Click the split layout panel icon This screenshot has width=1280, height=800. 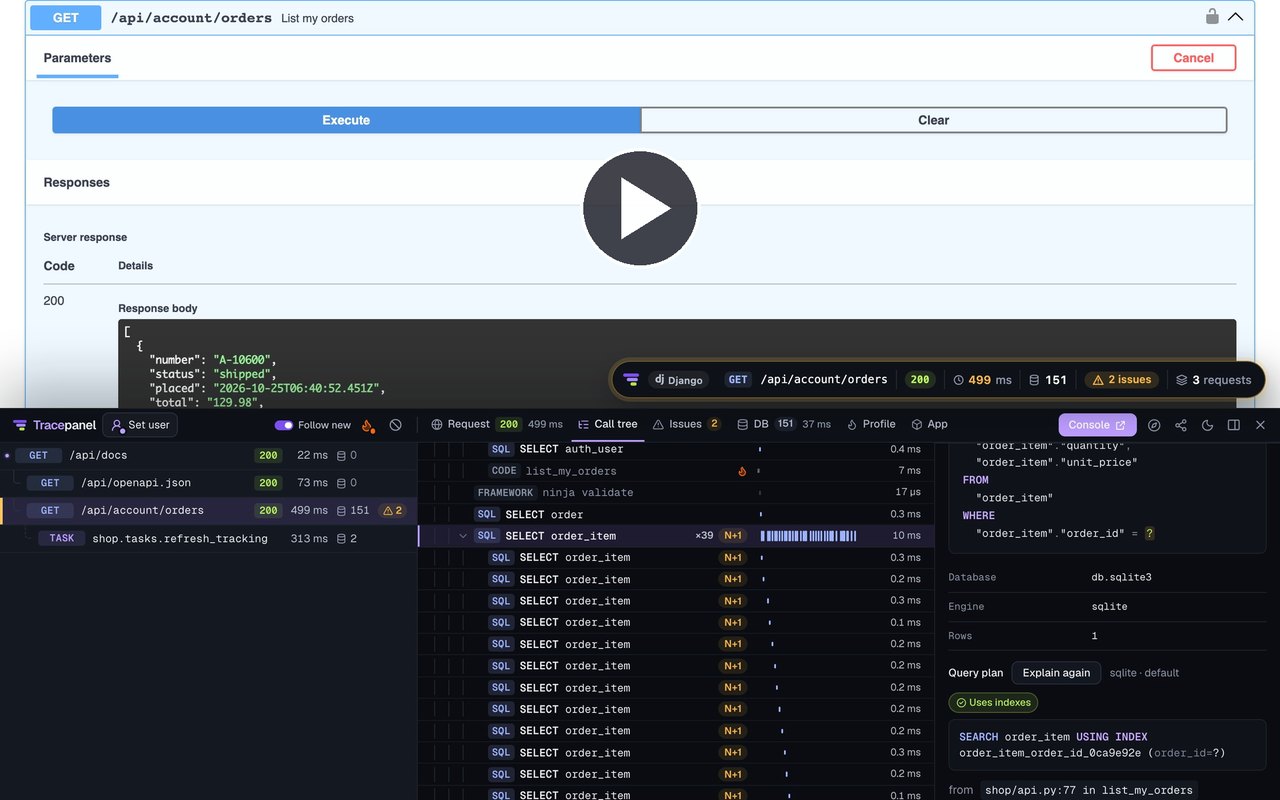pyautogui.click(x=1234, y=425)
